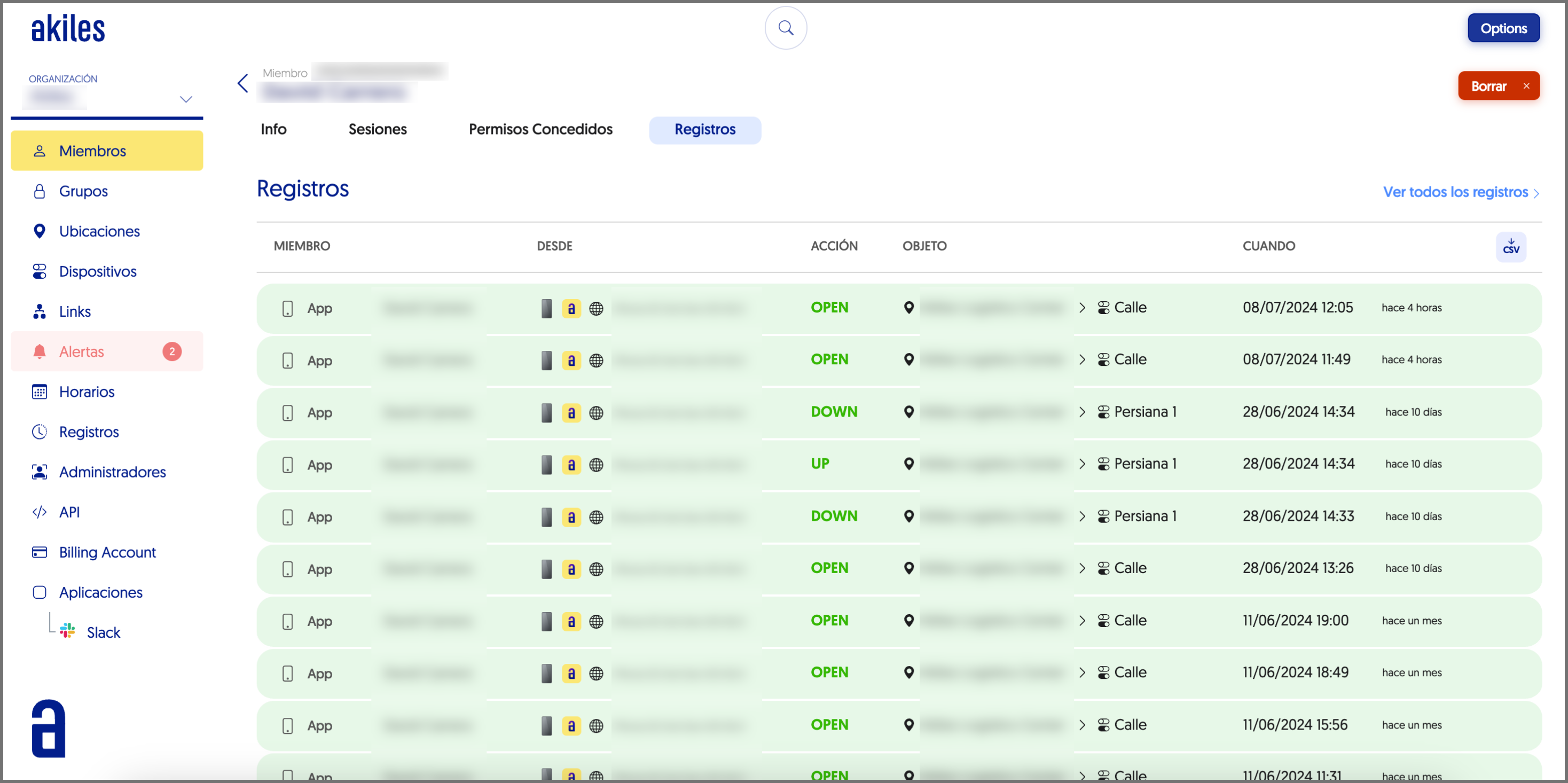The height and width of the screenshot is (783, 1568).
Task: Switch to the Sesiones tab
Action: coord(378,129)
